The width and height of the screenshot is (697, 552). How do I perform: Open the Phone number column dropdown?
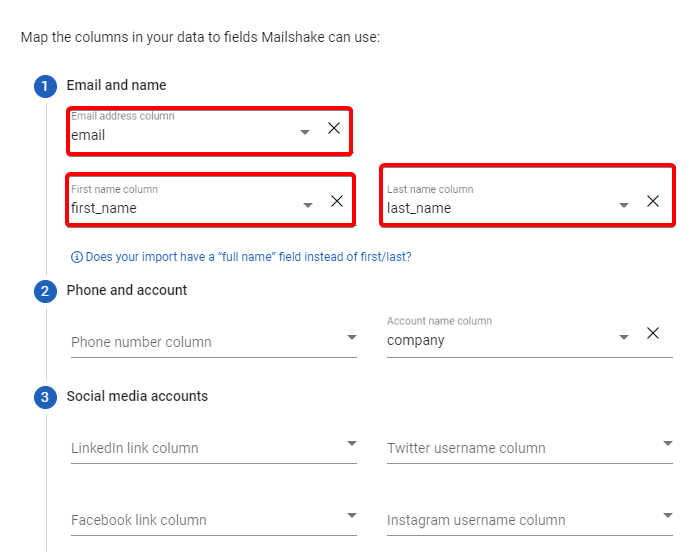point(213,342)
